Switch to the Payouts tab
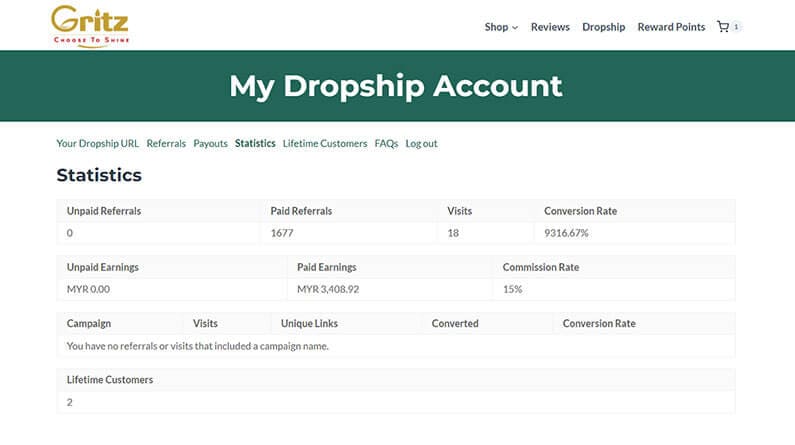The image size is (795, 445). [210, 143]
